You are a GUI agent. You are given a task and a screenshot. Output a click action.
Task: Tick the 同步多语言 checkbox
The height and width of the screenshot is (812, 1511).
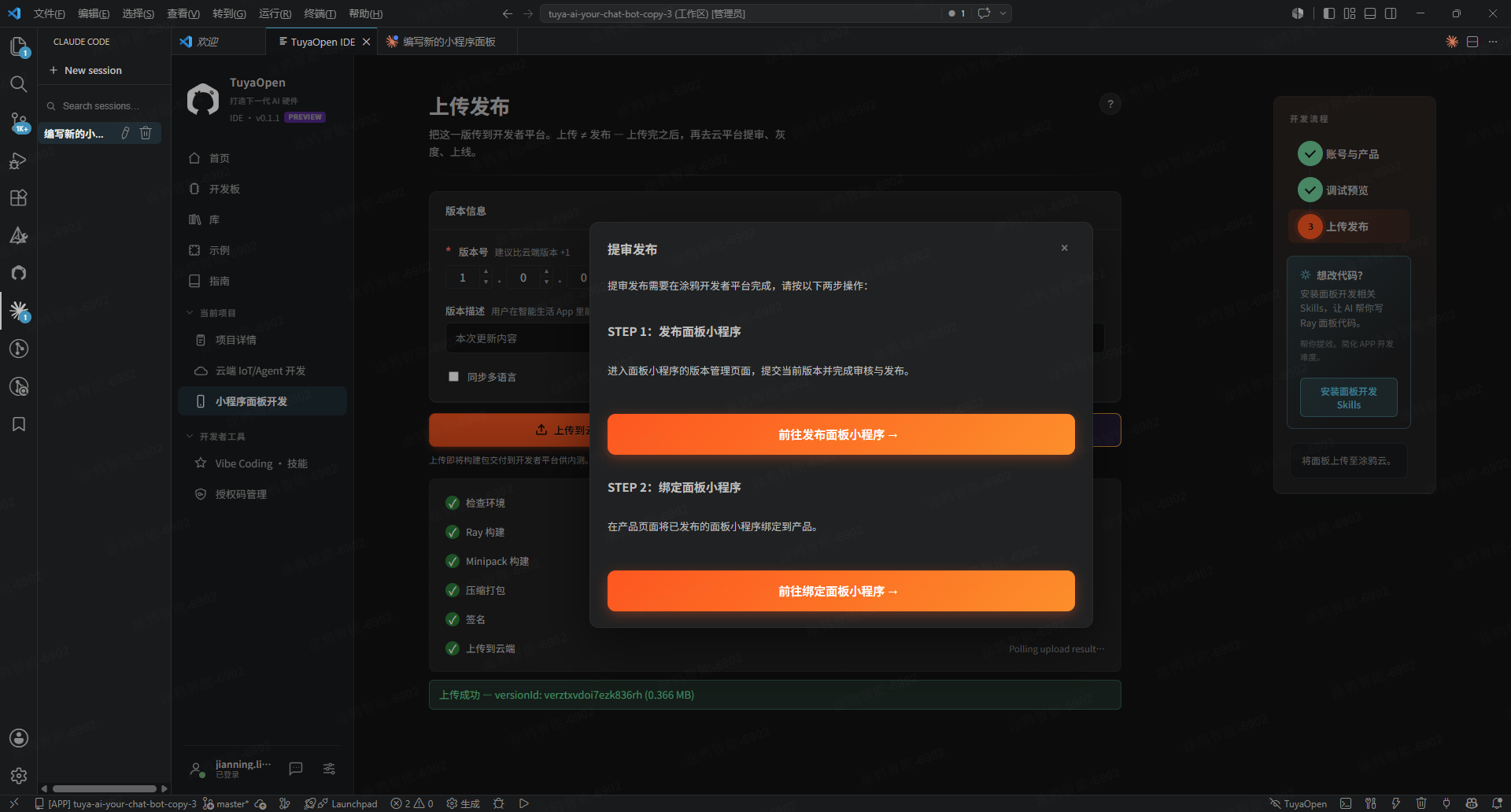tap(453, 377)
